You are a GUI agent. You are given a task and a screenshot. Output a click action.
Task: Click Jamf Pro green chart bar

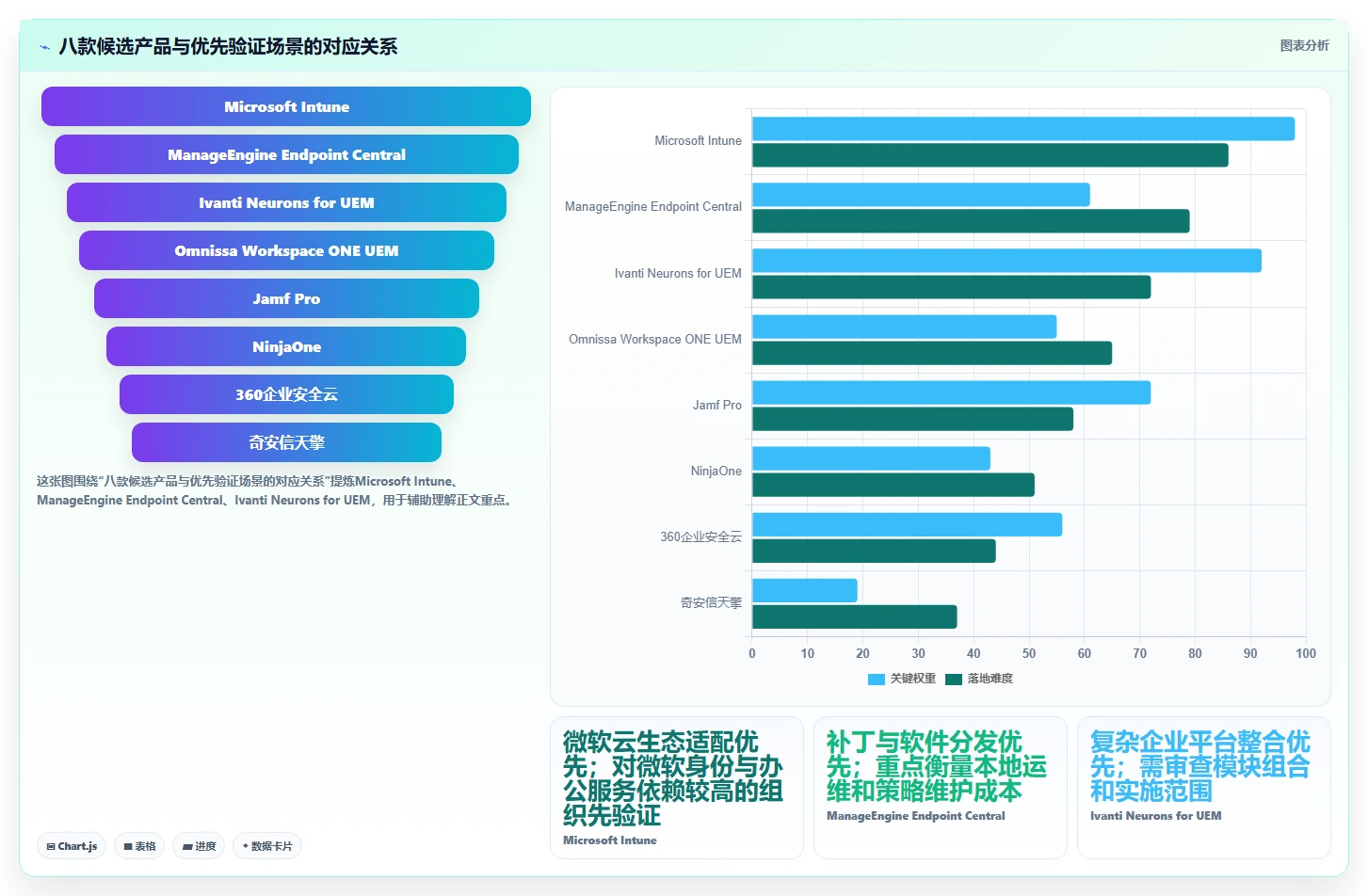912,419
